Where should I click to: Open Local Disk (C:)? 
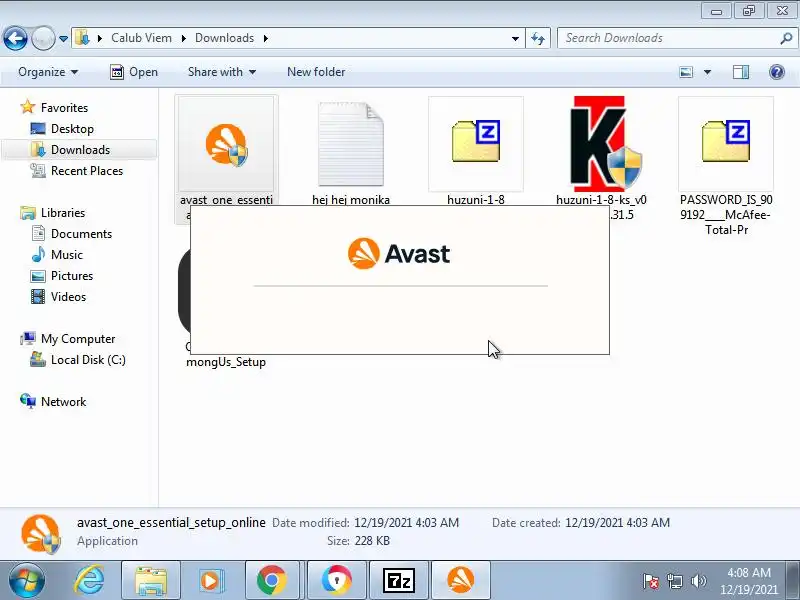tap(78, 360)
